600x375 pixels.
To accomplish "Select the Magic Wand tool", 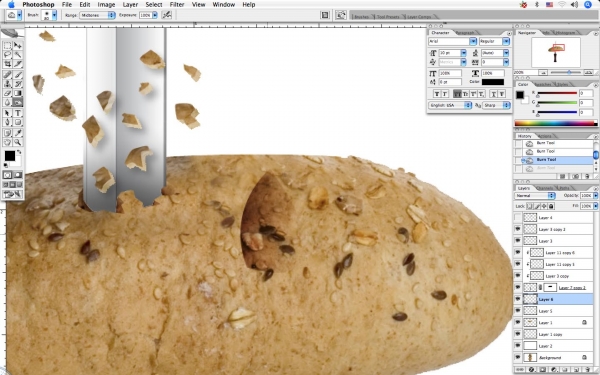I will (x=18, y=55).
